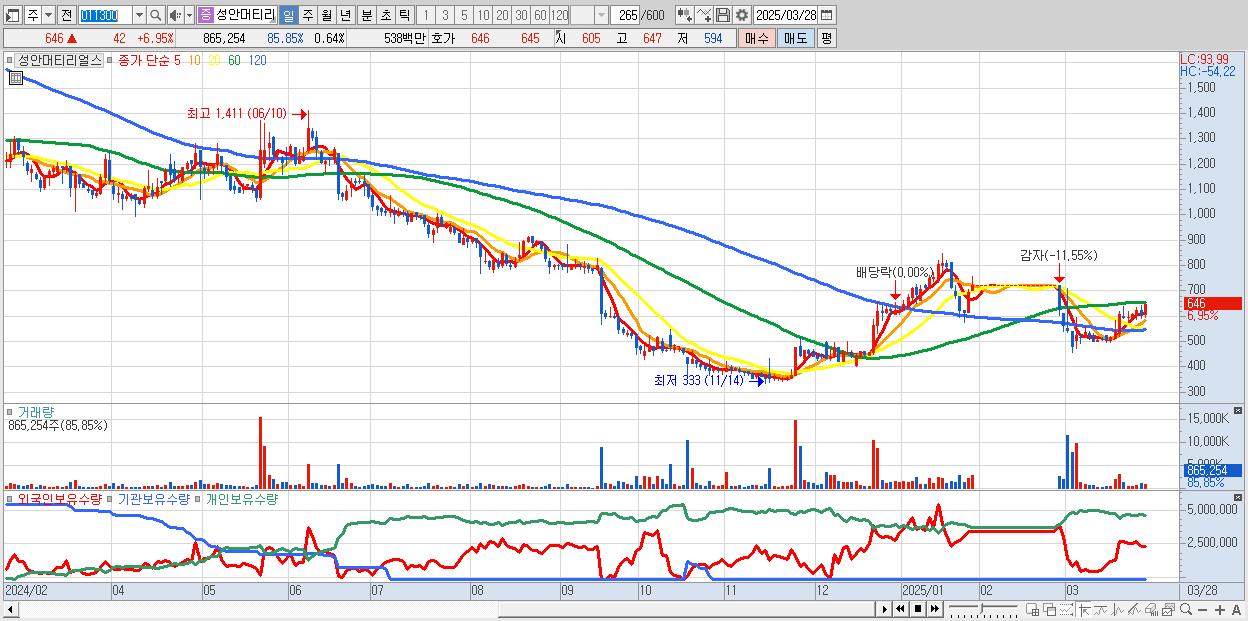Select the 3 interval button

[444, 15]
